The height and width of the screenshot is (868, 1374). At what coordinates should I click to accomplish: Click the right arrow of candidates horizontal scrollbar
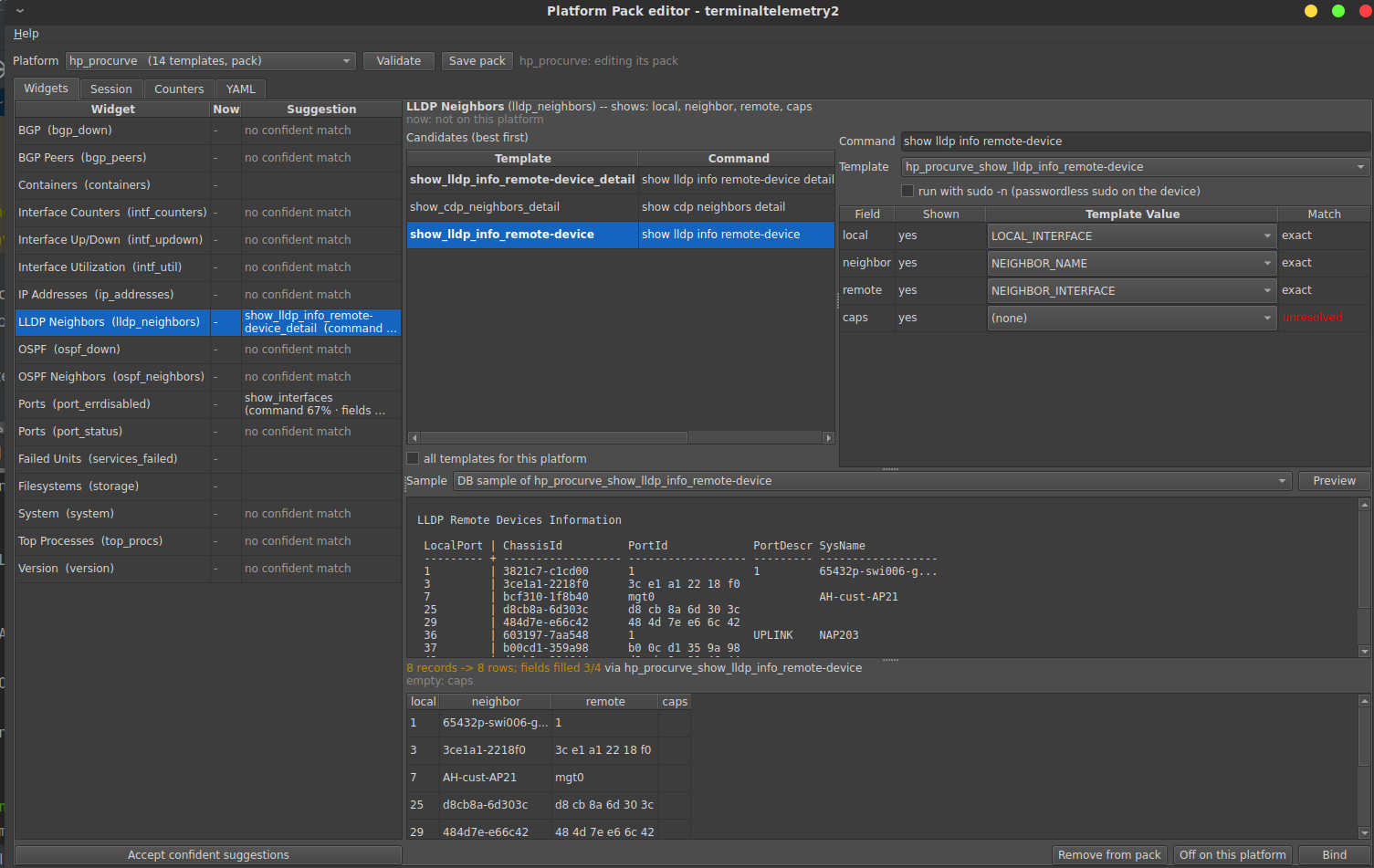[828, 438]
